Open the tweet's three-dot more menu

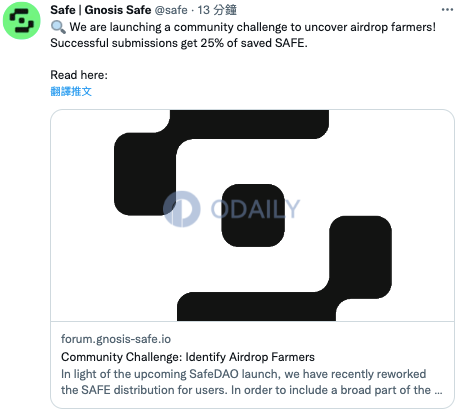point(447,10)
